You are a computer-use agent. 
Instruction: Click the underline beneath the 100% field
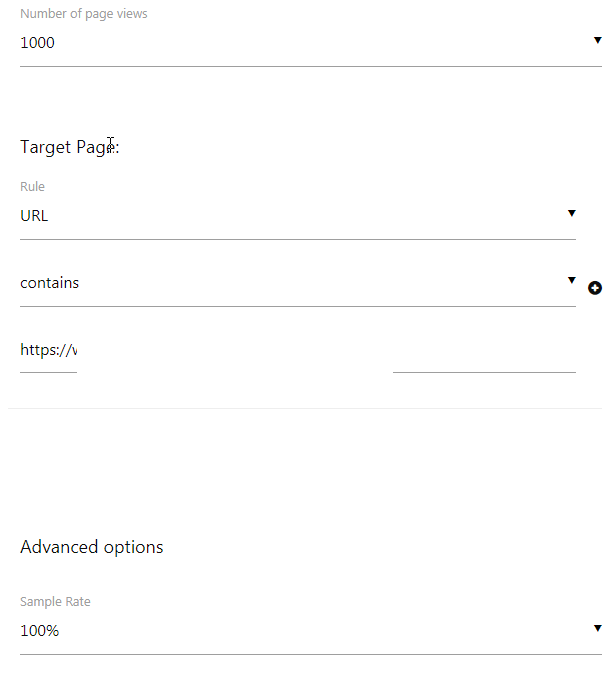point(311,654)
